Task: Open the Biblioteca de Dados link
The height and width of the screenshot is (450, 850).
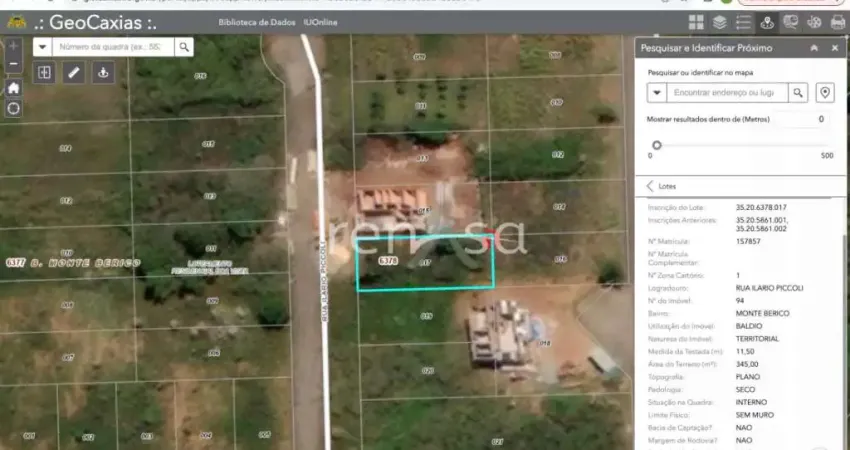Action: [256, 22]
